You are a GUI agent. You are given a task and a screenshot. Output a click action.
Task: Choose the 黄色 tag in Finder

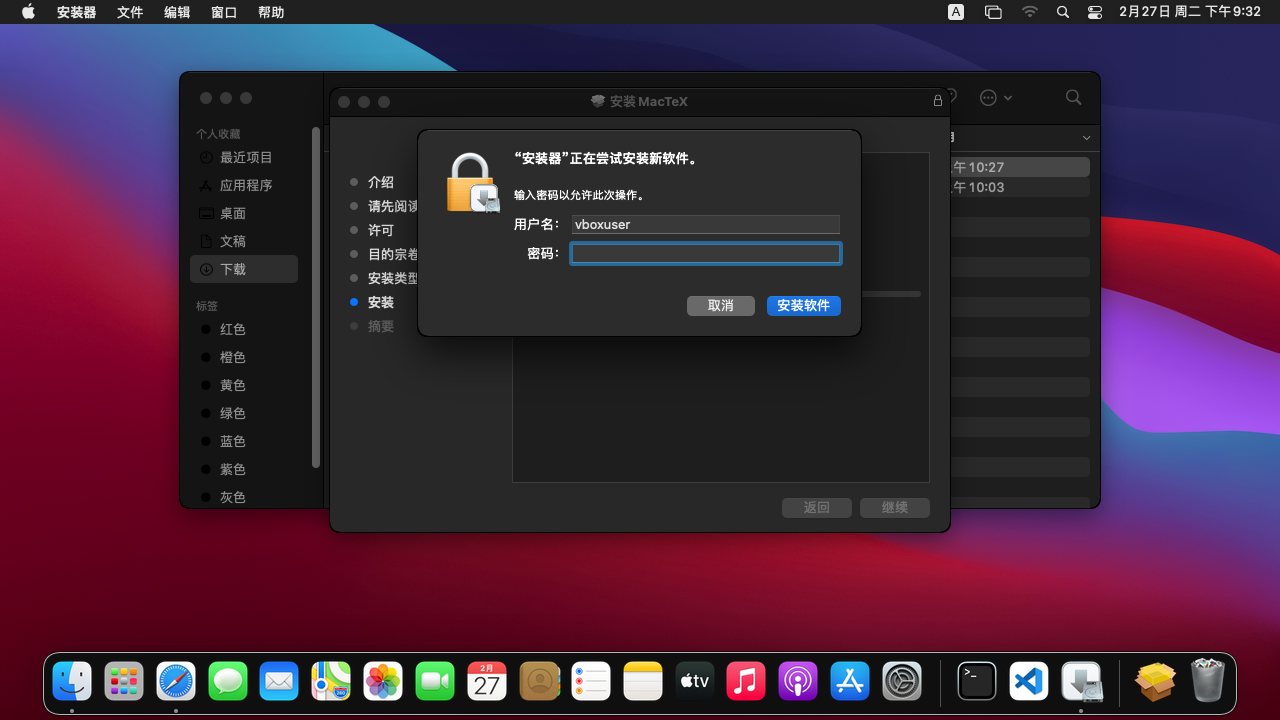pyautogui.click(x=244, y=385)
